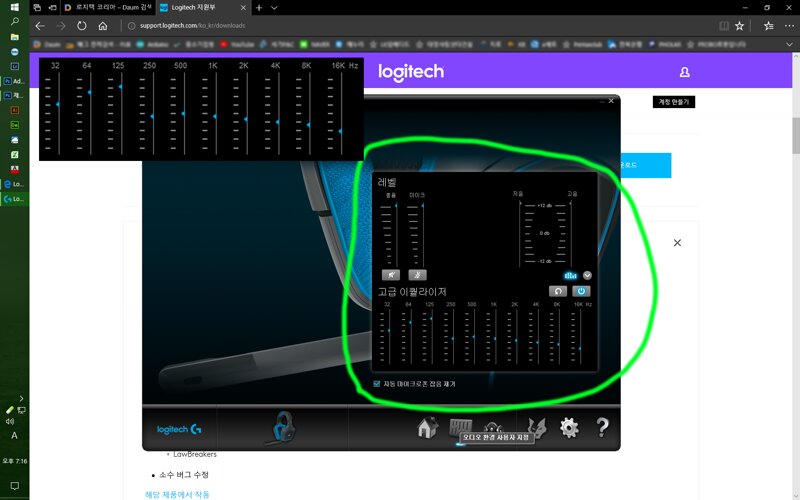Viewport: 800px width, 500px height.
Task: Click the page vertical scrollbar
Action: [x=796, y=135]
